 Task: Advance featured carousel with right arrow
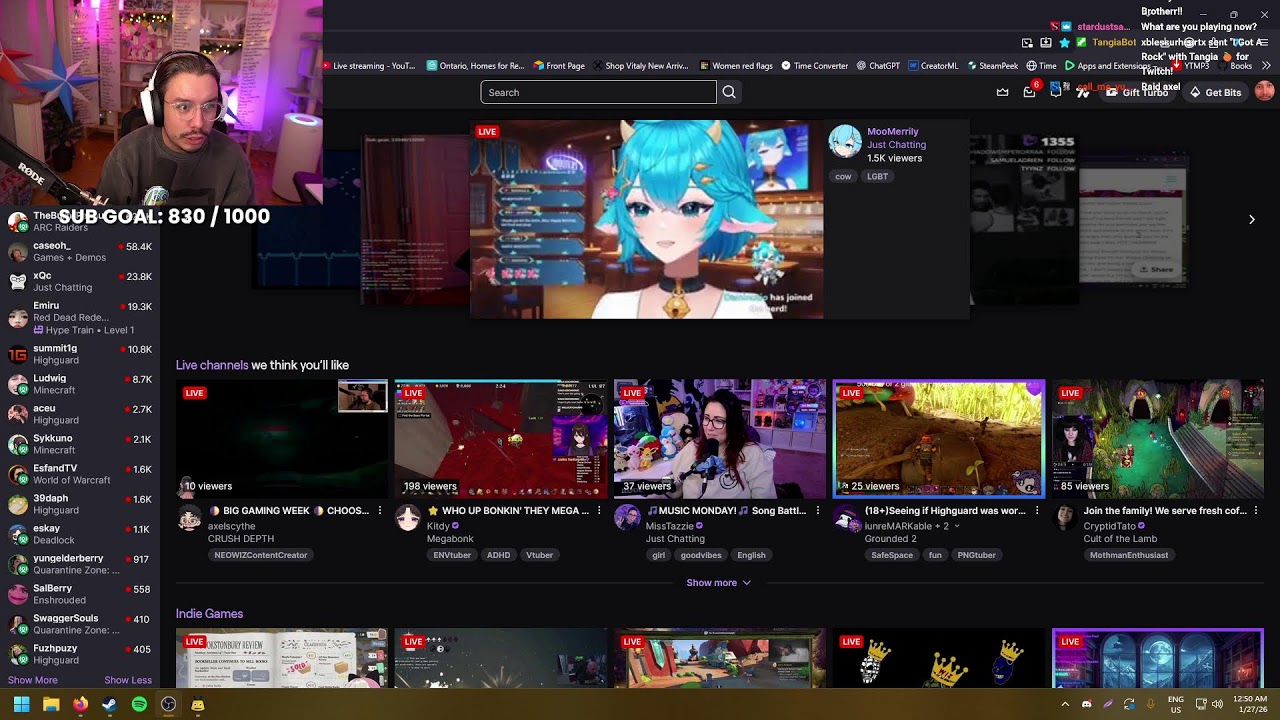click(x=1251, y=219)
